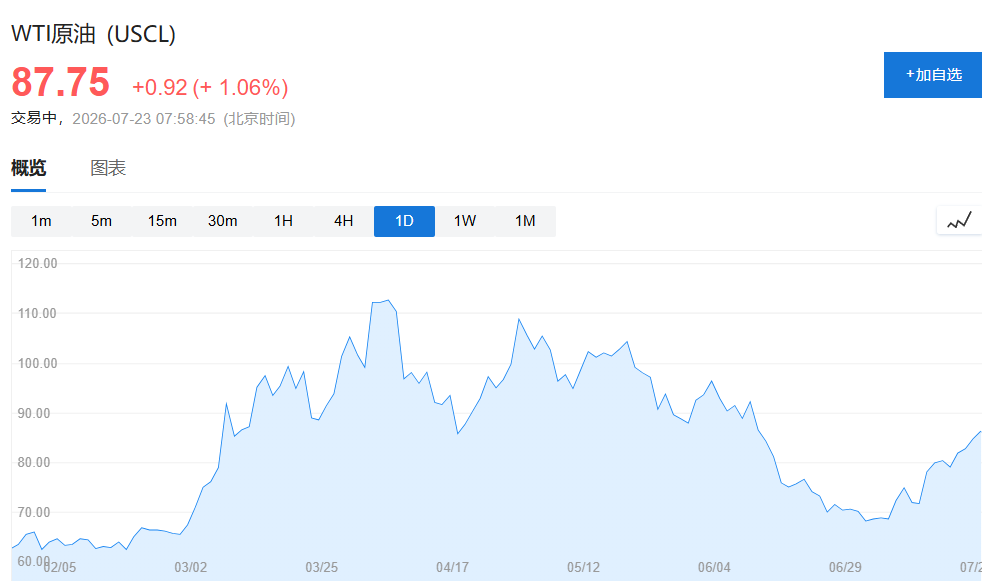The image size is (982, 581).
Task: Switch to 15m interval
Action: pyautogui.click(x=162, y=221)
